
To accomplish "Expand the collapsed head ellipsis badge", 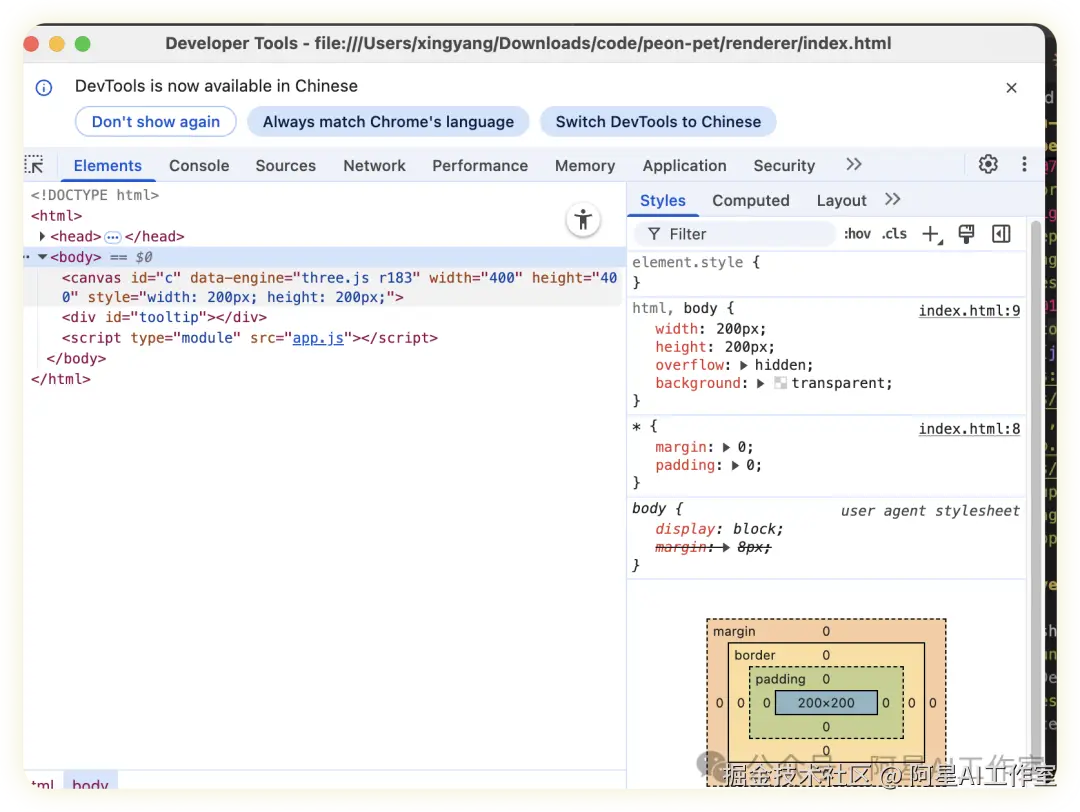I will point(113,237).
